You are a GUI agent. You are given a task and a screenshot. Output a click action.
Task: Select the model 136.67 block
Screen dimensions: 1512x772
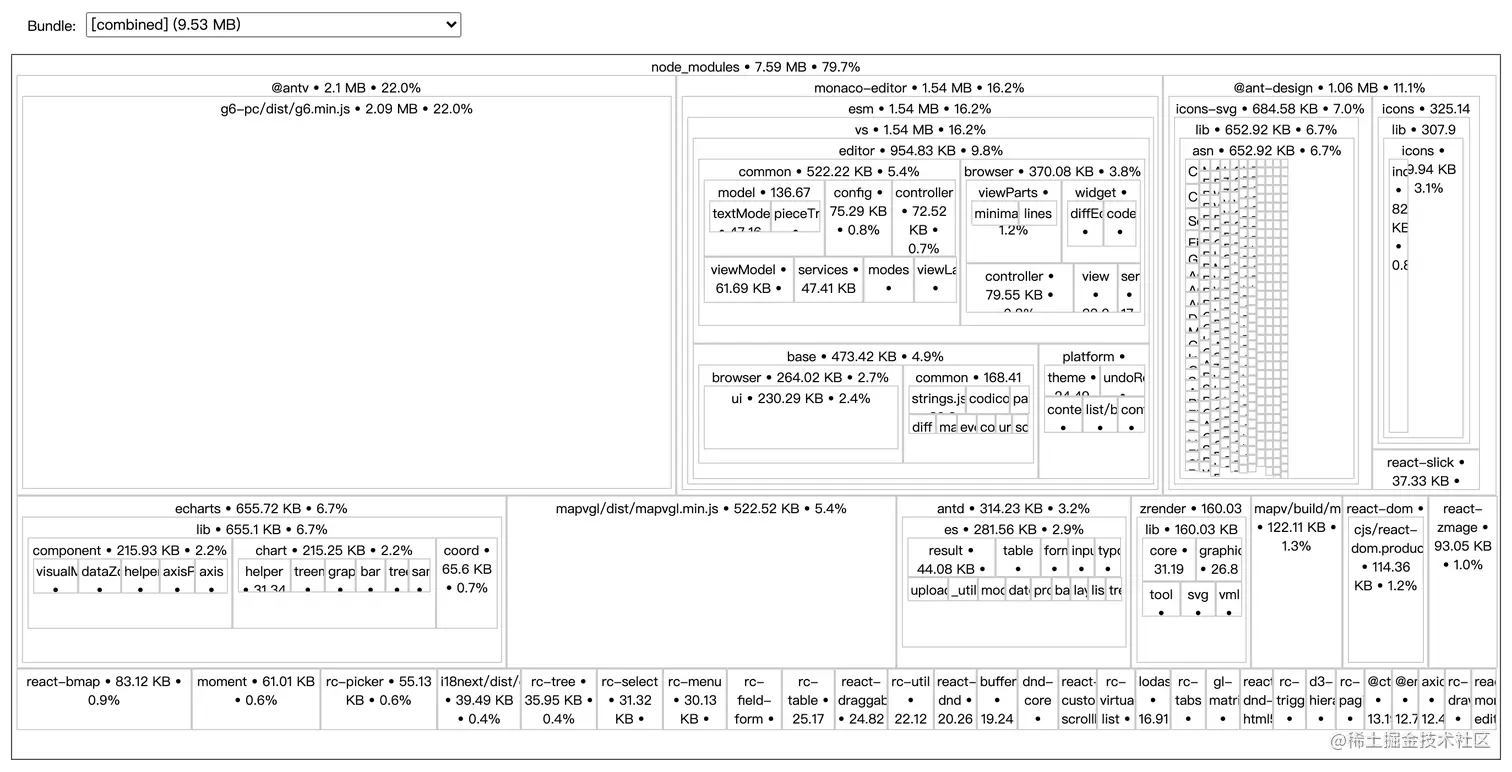[764, 218]
